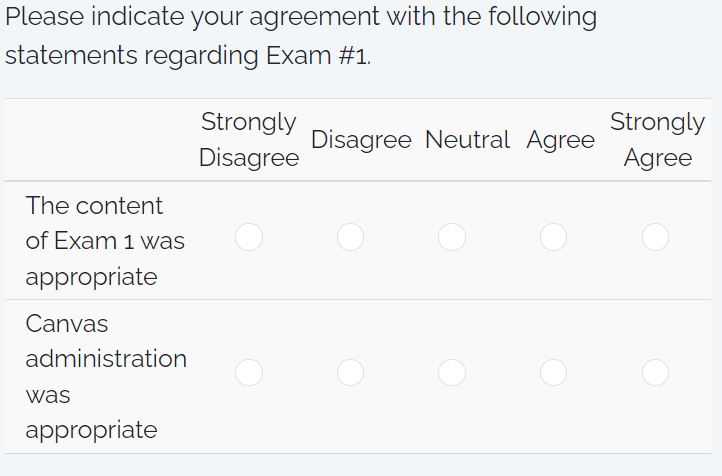
Task: Click the blank top-left table header cell
Action: (x=95, y=140)
